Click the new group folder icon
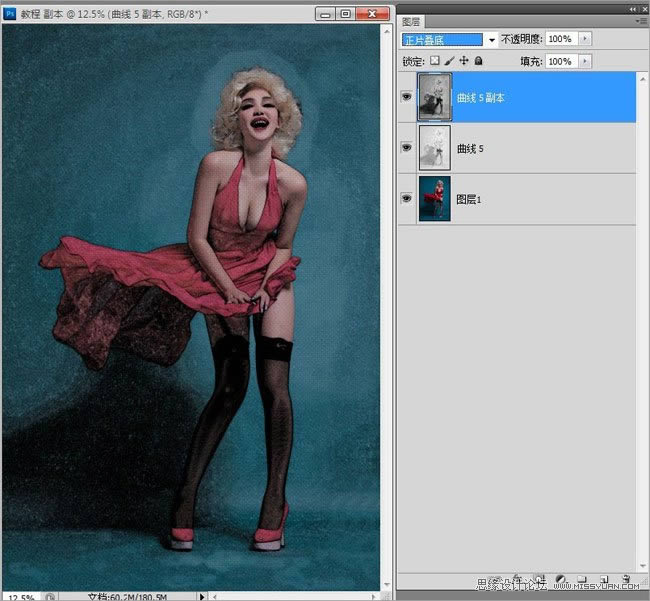 tap(582, 579)
